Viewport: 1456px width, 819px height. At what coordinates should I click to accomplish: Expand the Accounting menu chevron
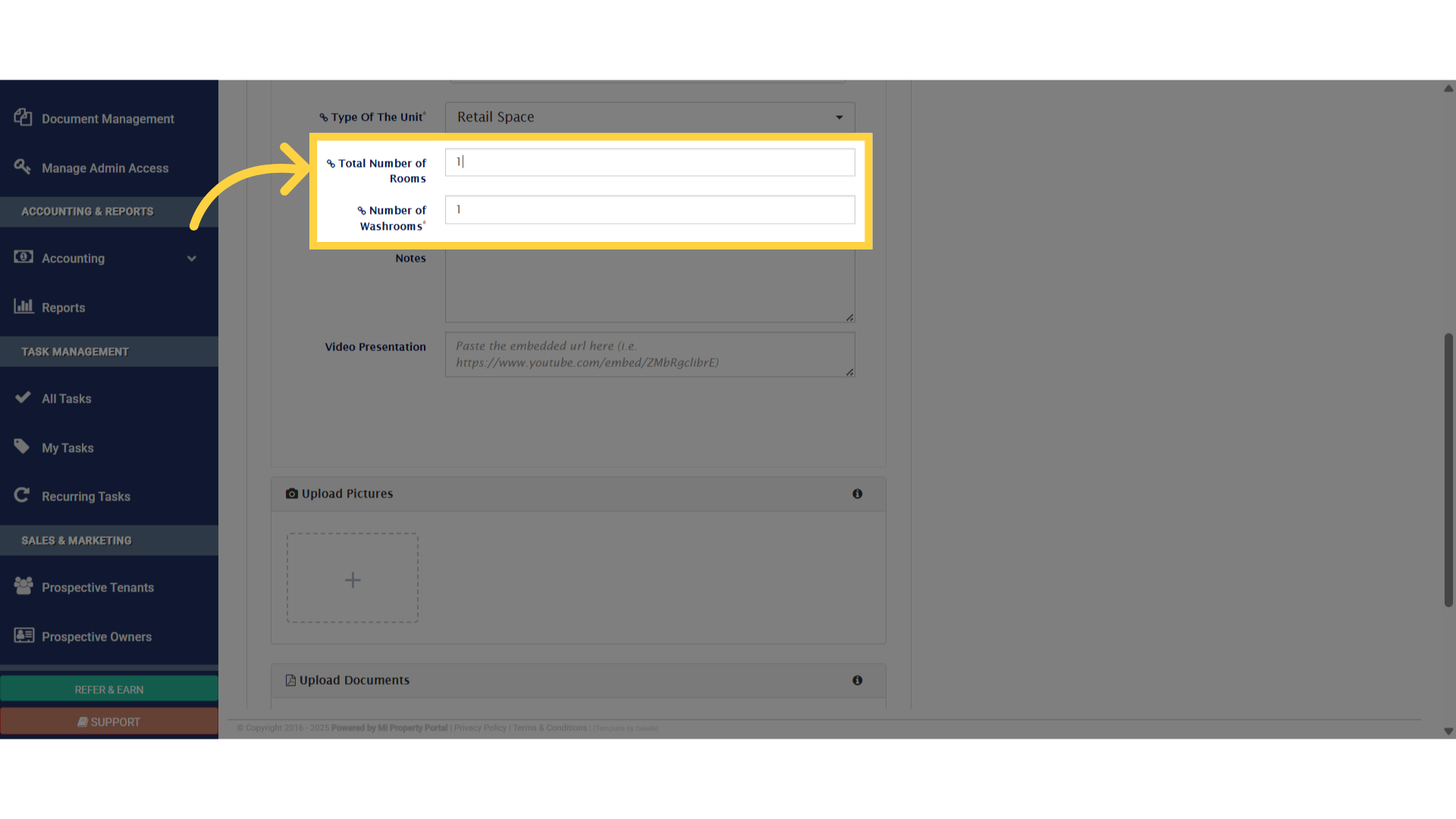192,259
